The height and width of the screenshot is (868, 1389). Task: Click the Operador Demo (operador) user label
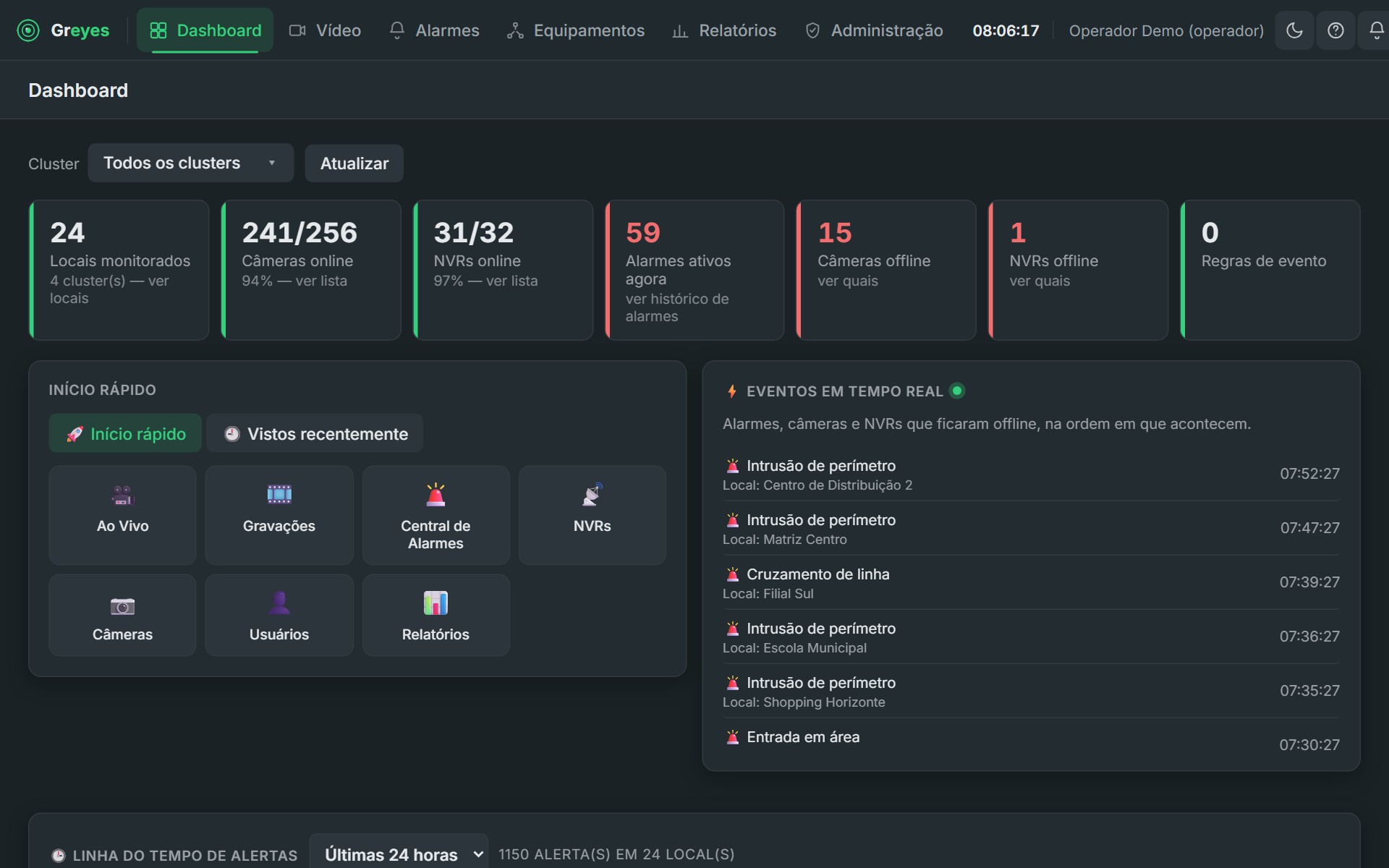click(1166, 30)
